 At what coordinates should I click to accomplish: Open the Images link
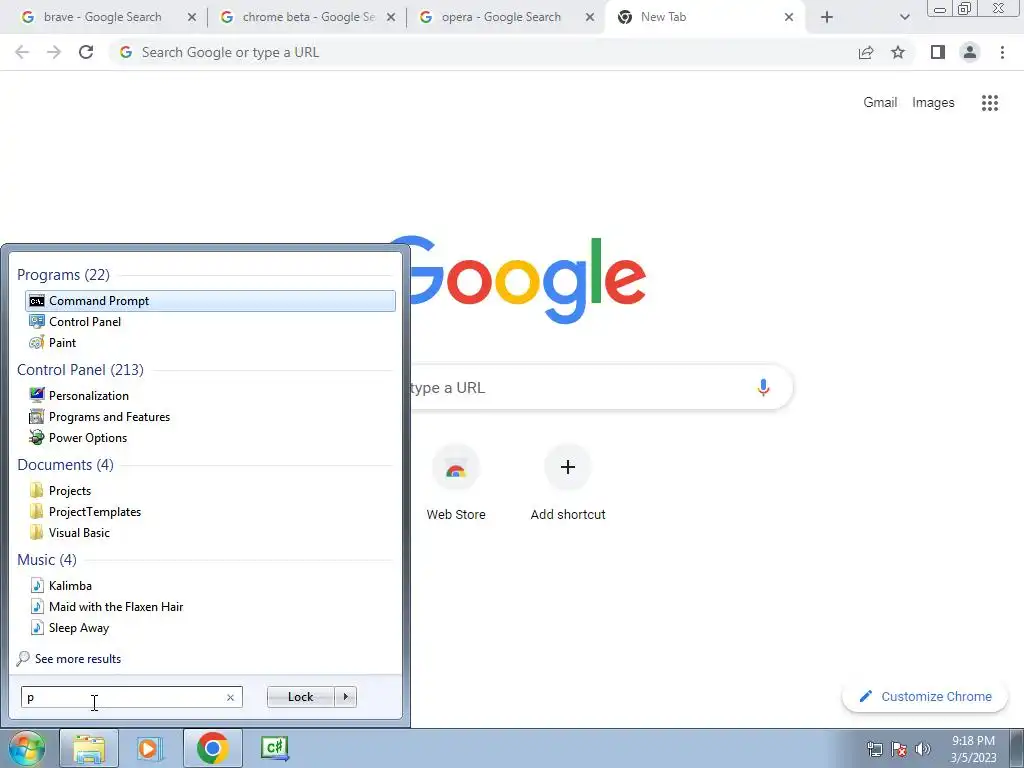(933, 103)
